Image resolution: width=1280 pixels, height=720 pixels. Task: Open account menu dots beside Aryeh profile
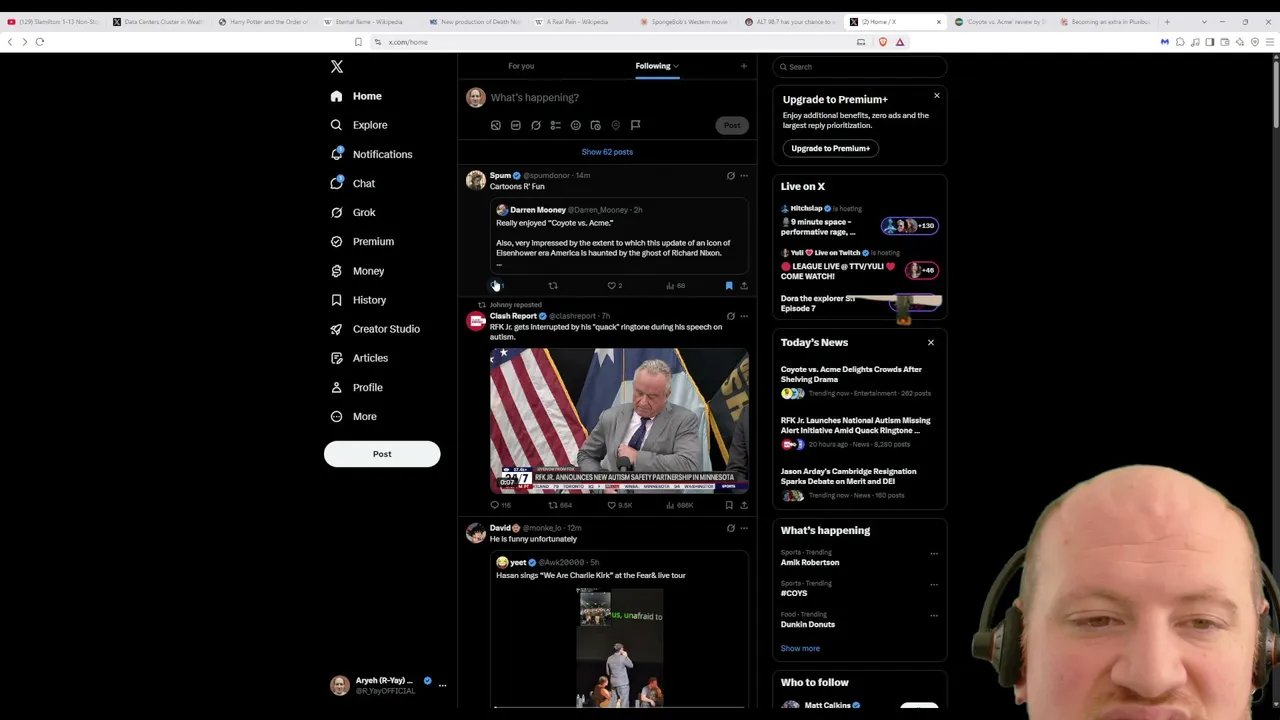tap(442, 685)
